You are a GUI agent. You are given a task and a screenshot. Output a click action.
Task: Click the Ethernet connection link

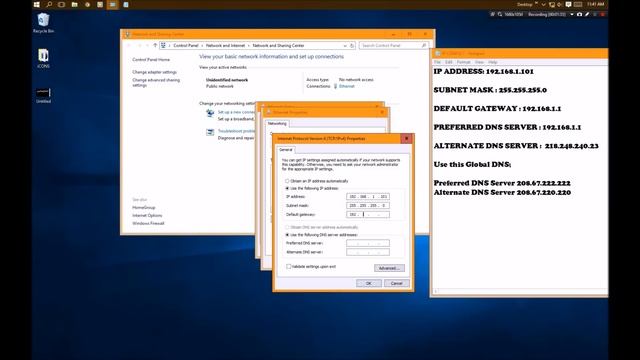(x=347, y=86)
